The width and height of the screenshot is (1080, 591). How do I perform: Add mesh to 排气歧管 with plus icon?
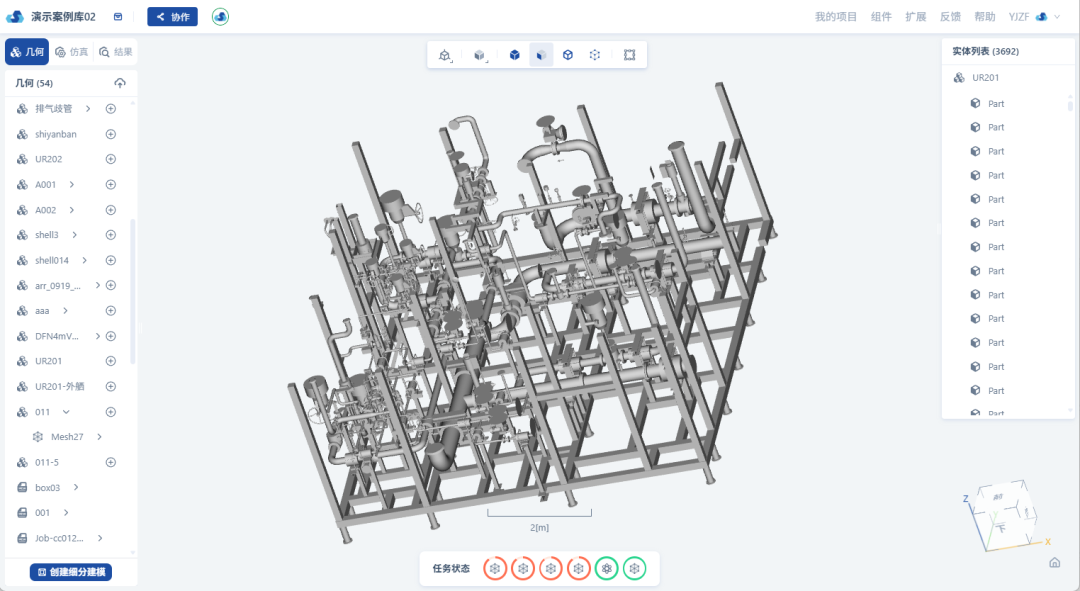click(110, 109)
